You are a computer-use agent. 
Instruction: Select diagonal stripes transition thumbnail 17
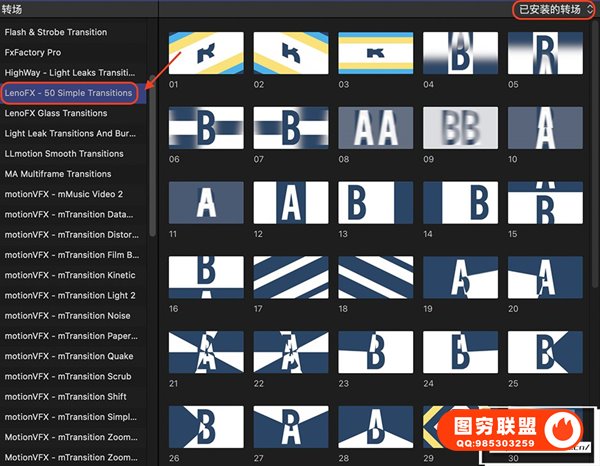pyautogui.click(x=288, y=279)
